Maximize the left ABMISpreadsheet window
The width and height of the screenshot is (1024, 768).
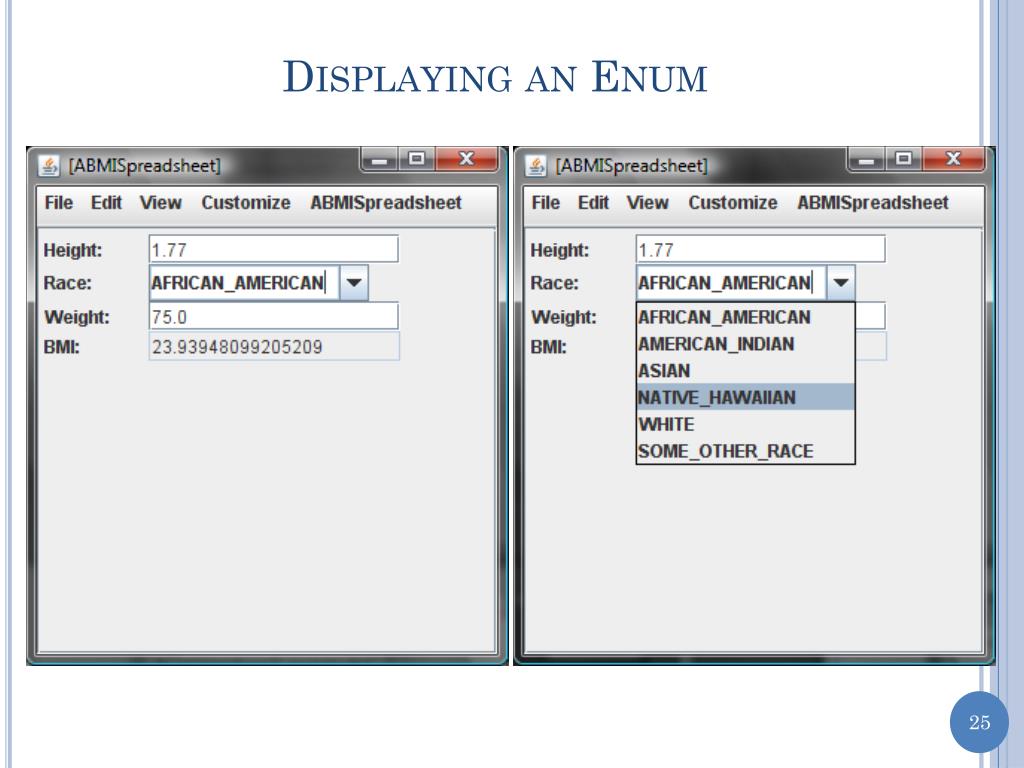tap(417, 159)
